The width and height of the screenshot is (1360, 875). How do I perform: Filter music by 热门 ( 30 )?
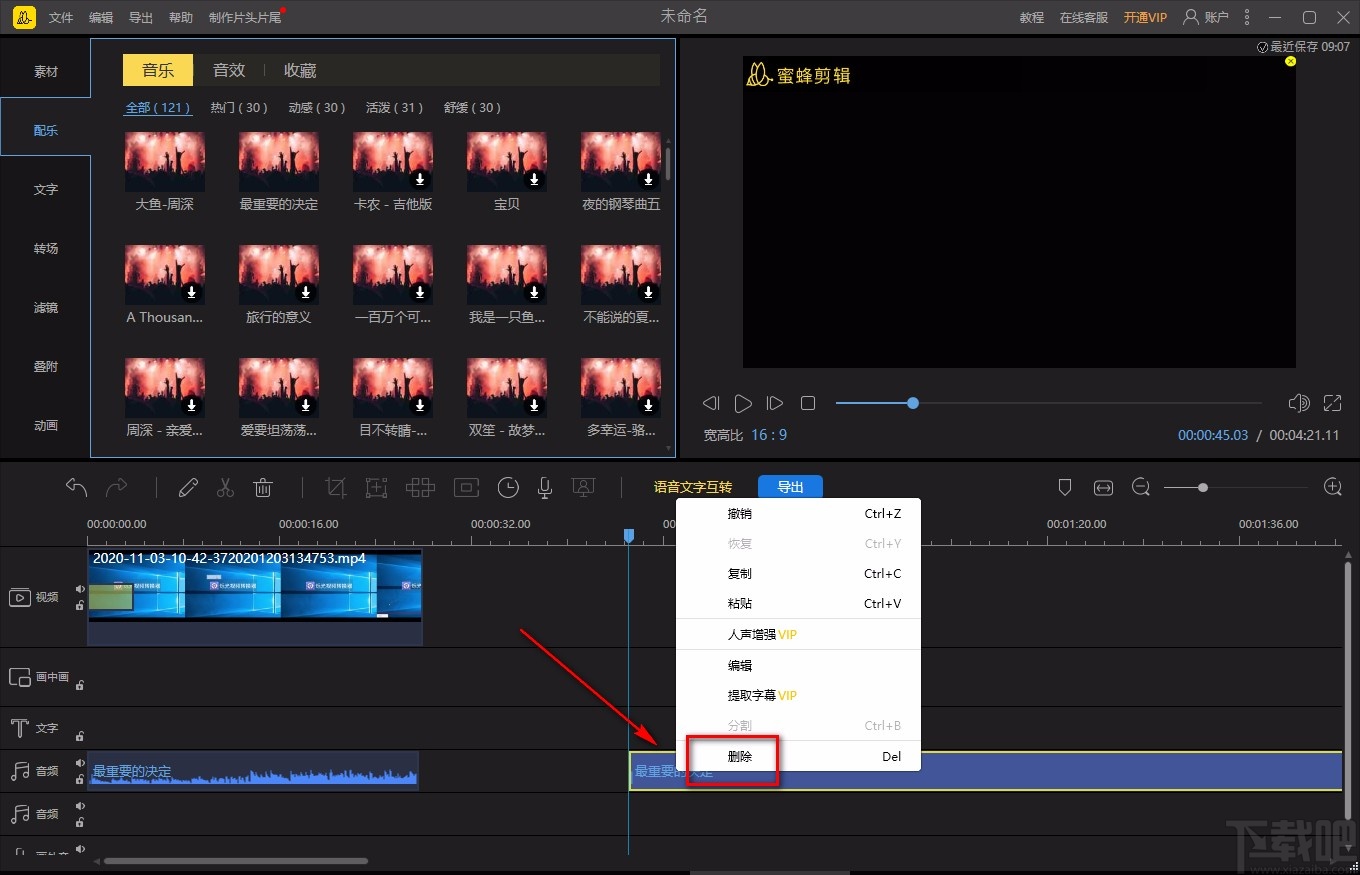[x=239, y=108]
